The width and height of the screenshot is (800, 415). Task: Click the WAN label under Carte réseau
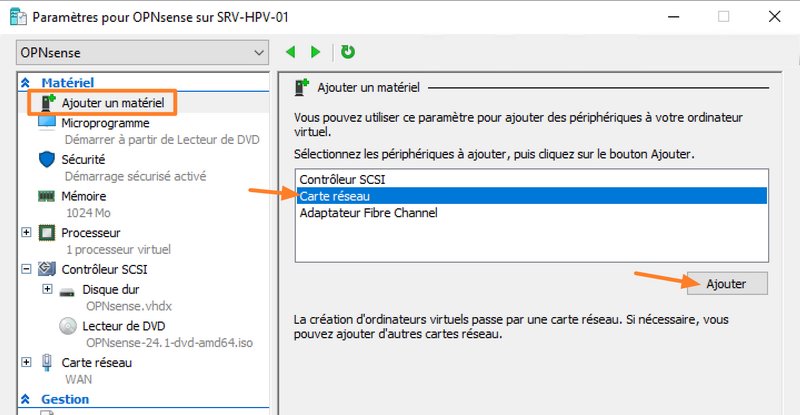pos(79,379)
